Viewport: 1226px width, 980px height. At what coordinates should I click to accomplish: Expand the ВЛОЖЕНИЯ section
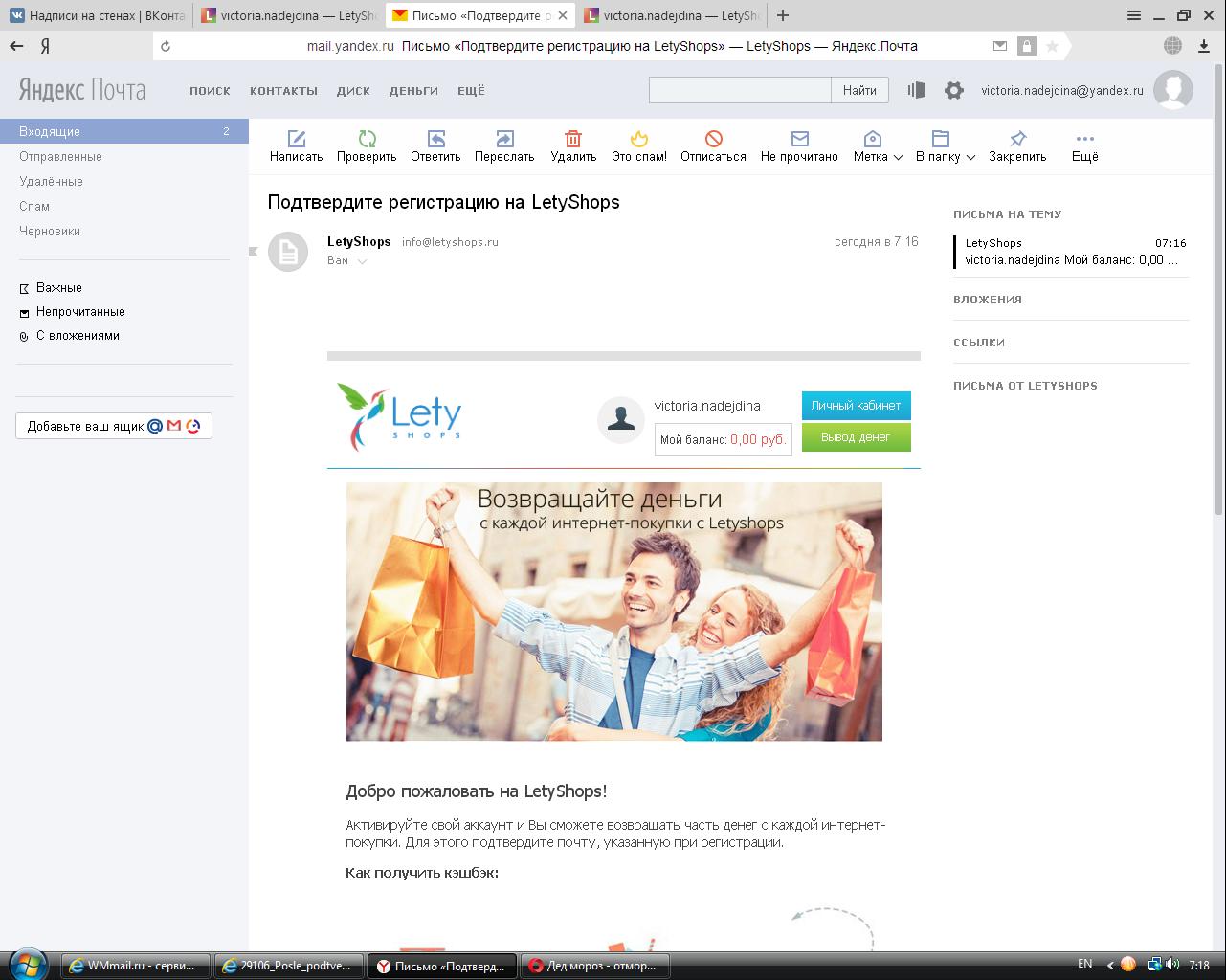[x=988, y=300]
